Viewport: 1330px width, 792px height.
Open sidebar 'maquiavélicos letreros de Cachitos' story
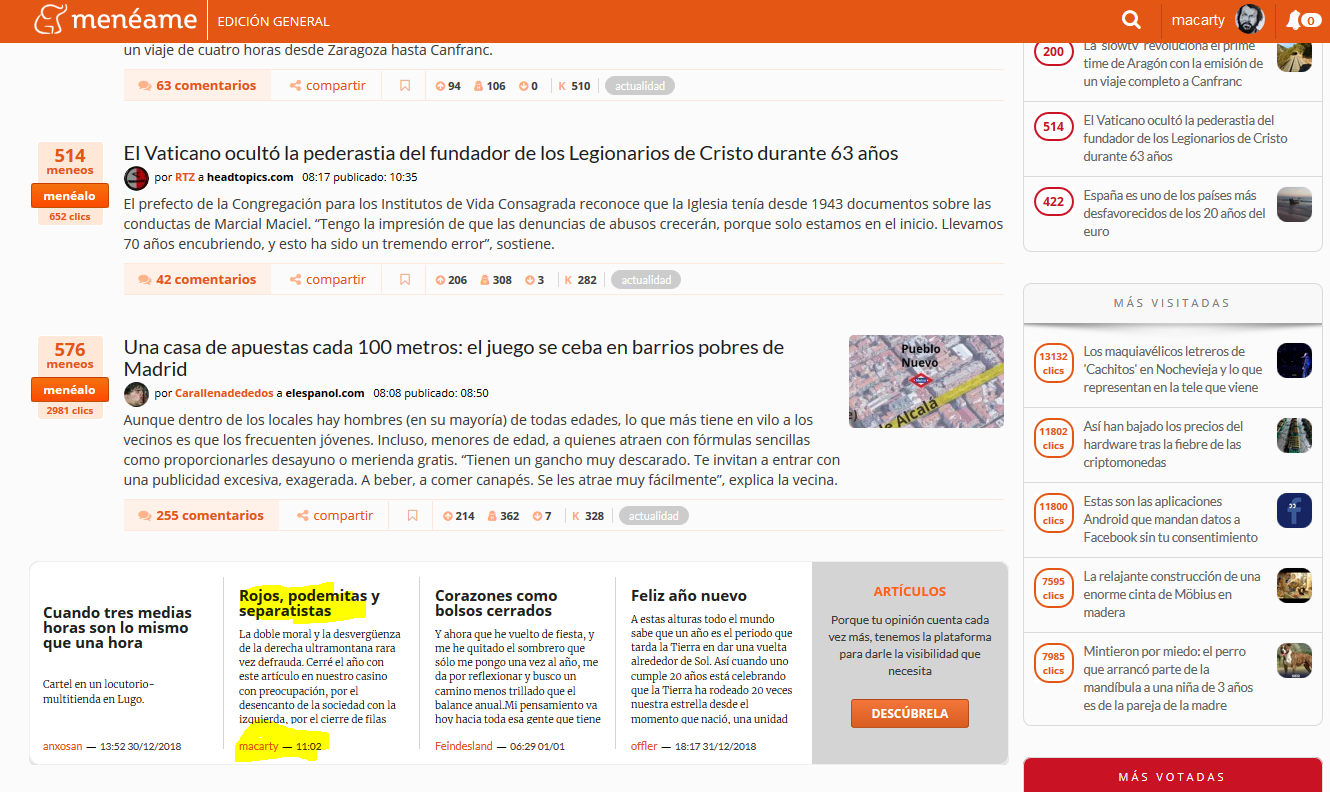1173,369
